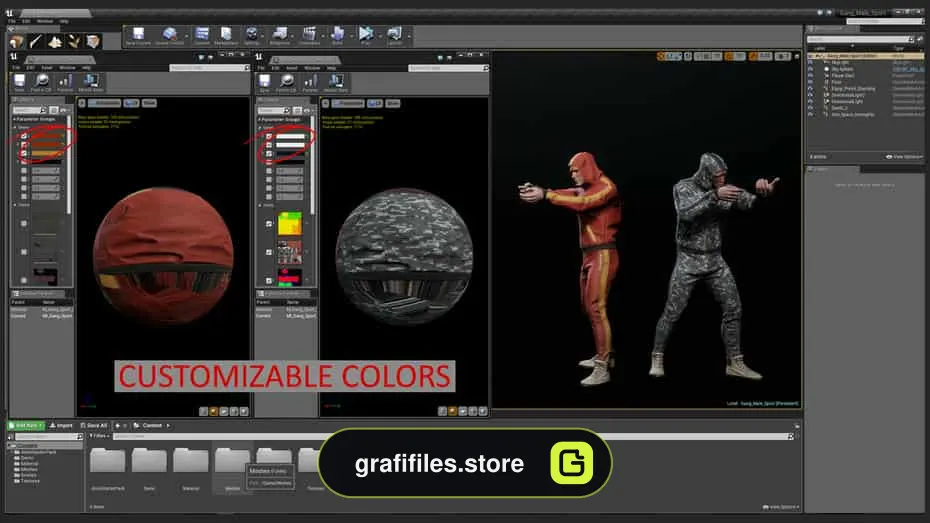Click Find in CB in left material editor

click(42, 82)
